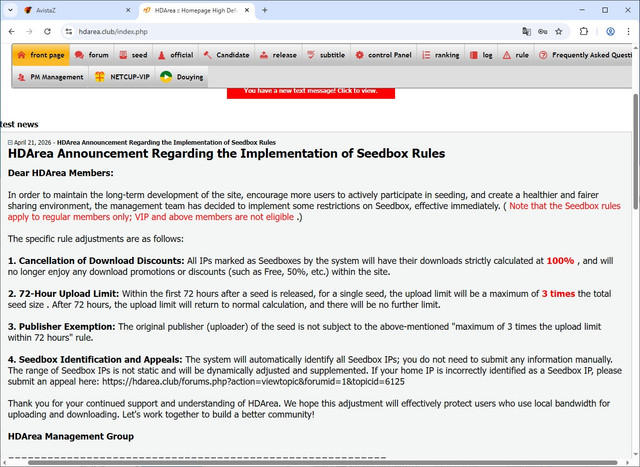The height and width of the screenshot is (467, 640).
Task: Click the red '100%' text
Action: (560, 261)
